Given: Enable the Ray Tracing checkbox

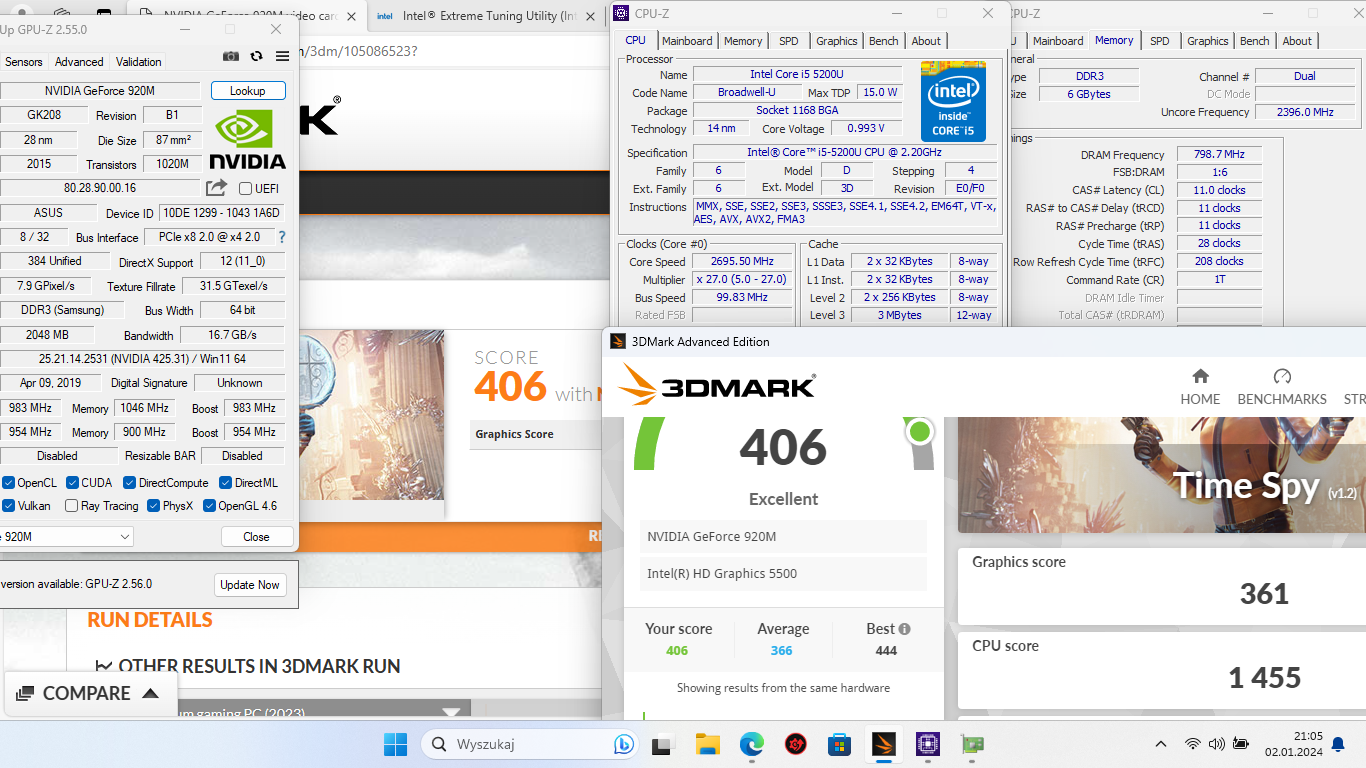Looking at the screenshot, I should pyautogui.click(x=71, y=506).
